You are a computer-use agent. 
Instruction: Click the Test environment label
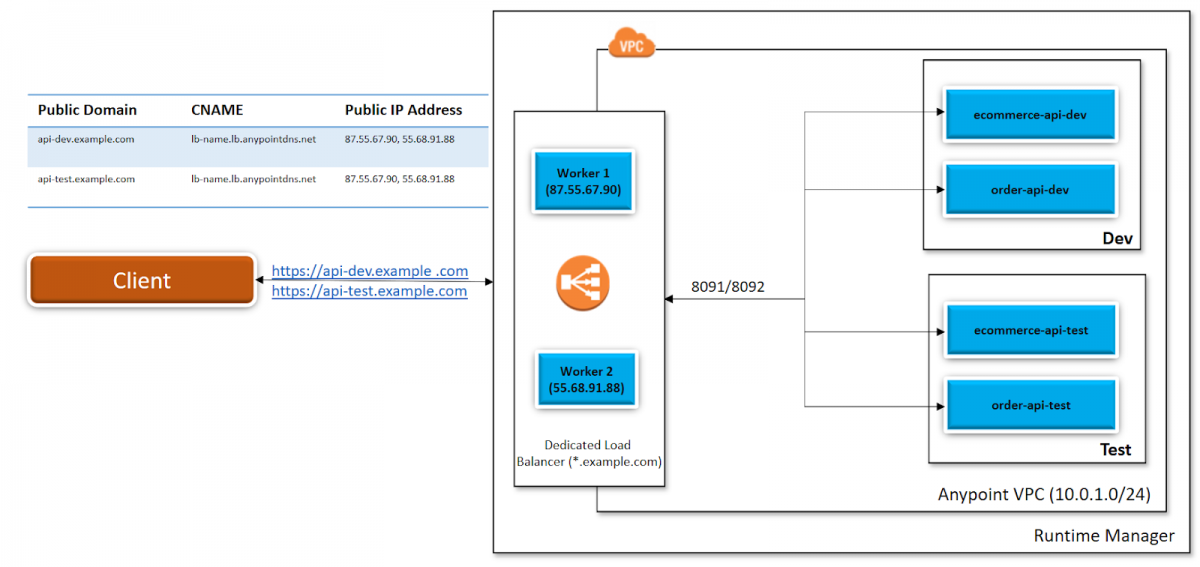1116,449
